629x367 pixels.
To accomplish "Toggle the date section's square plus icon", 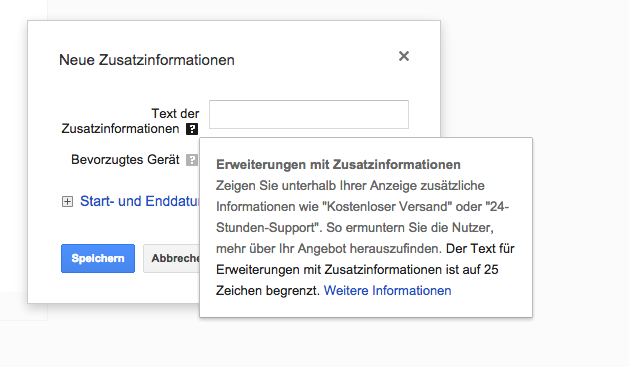I will click(67, 201).
